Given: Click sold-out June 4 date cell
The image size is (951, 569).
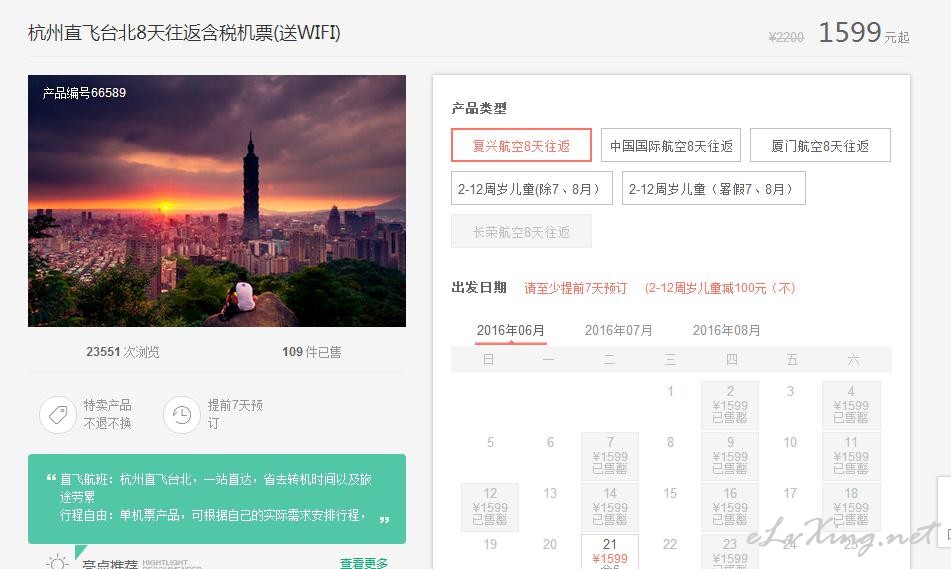Looking at the screenshot, I should (851, 405).
